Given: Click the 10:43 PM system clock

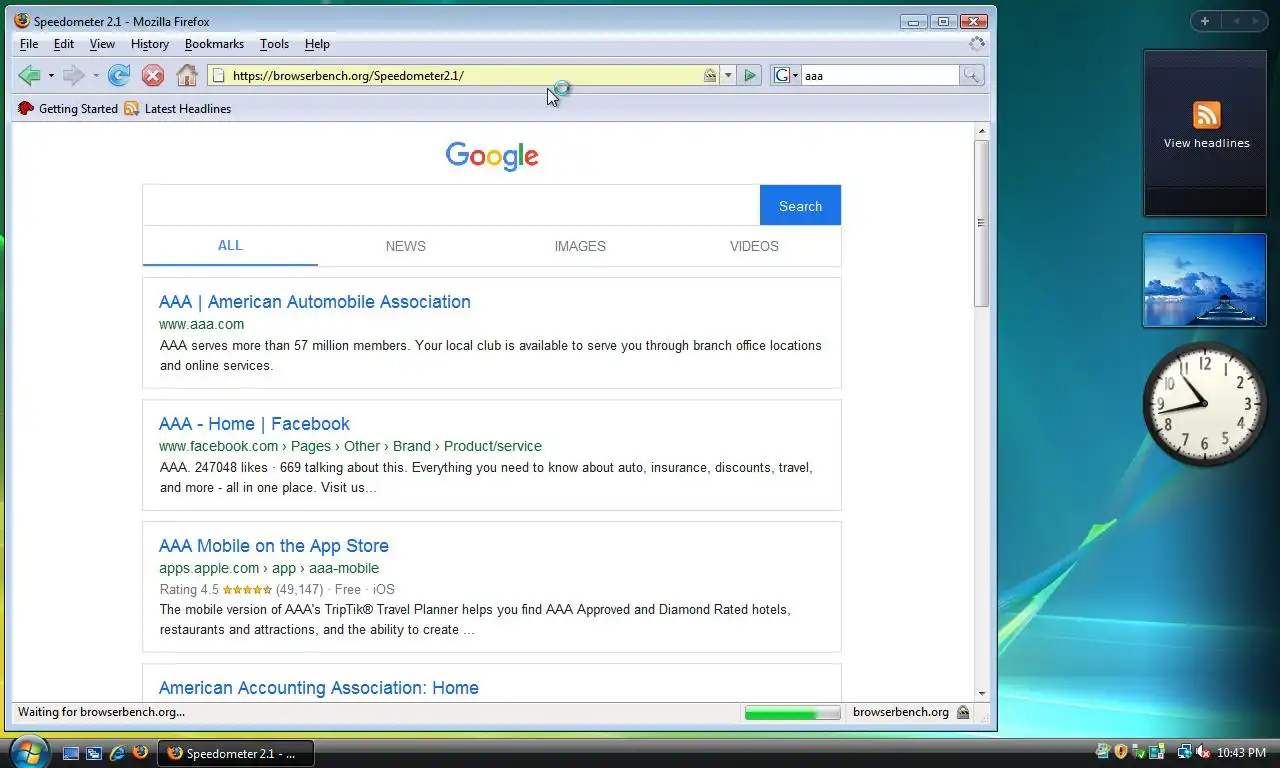Looking at the screenshot, I should pyautogui.click(x=1241, y=753).
